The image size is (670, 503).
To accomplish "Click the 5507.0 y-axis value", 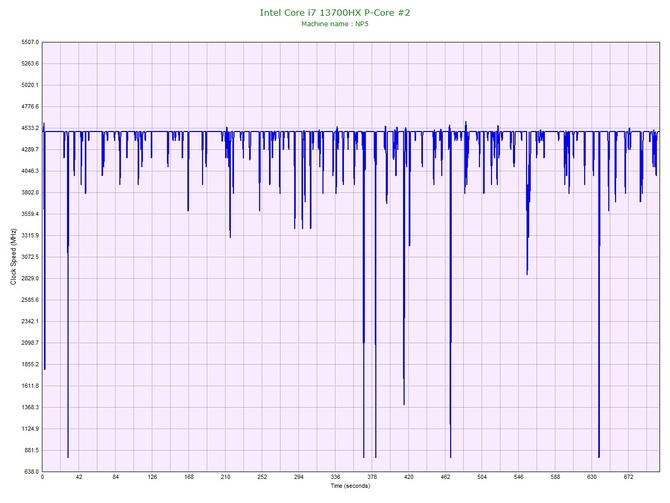I will [x=30, y=42].
